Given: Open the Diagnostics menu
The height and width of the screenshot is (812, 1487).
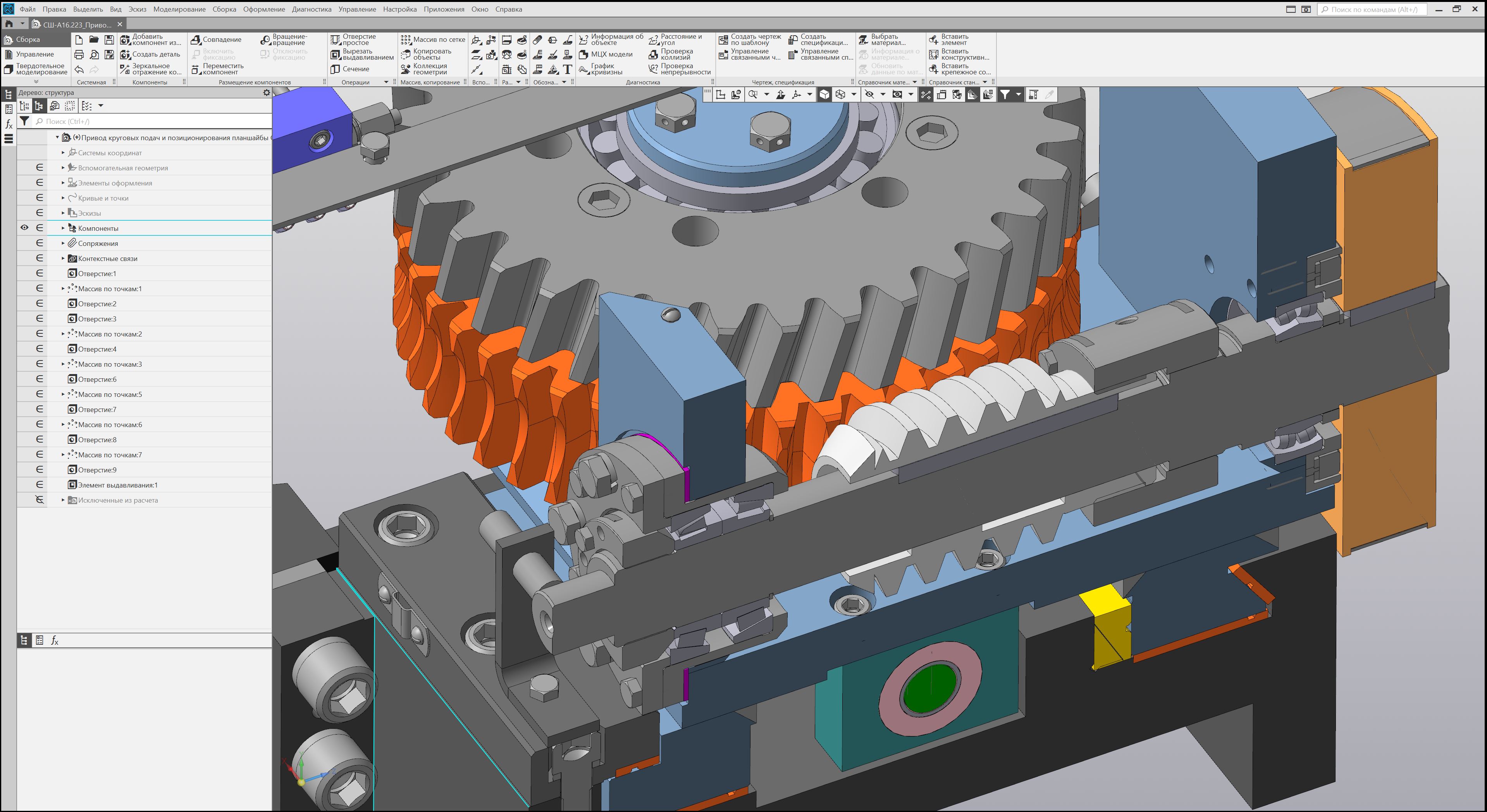Looking at the screenshot, I should (311, 9).
